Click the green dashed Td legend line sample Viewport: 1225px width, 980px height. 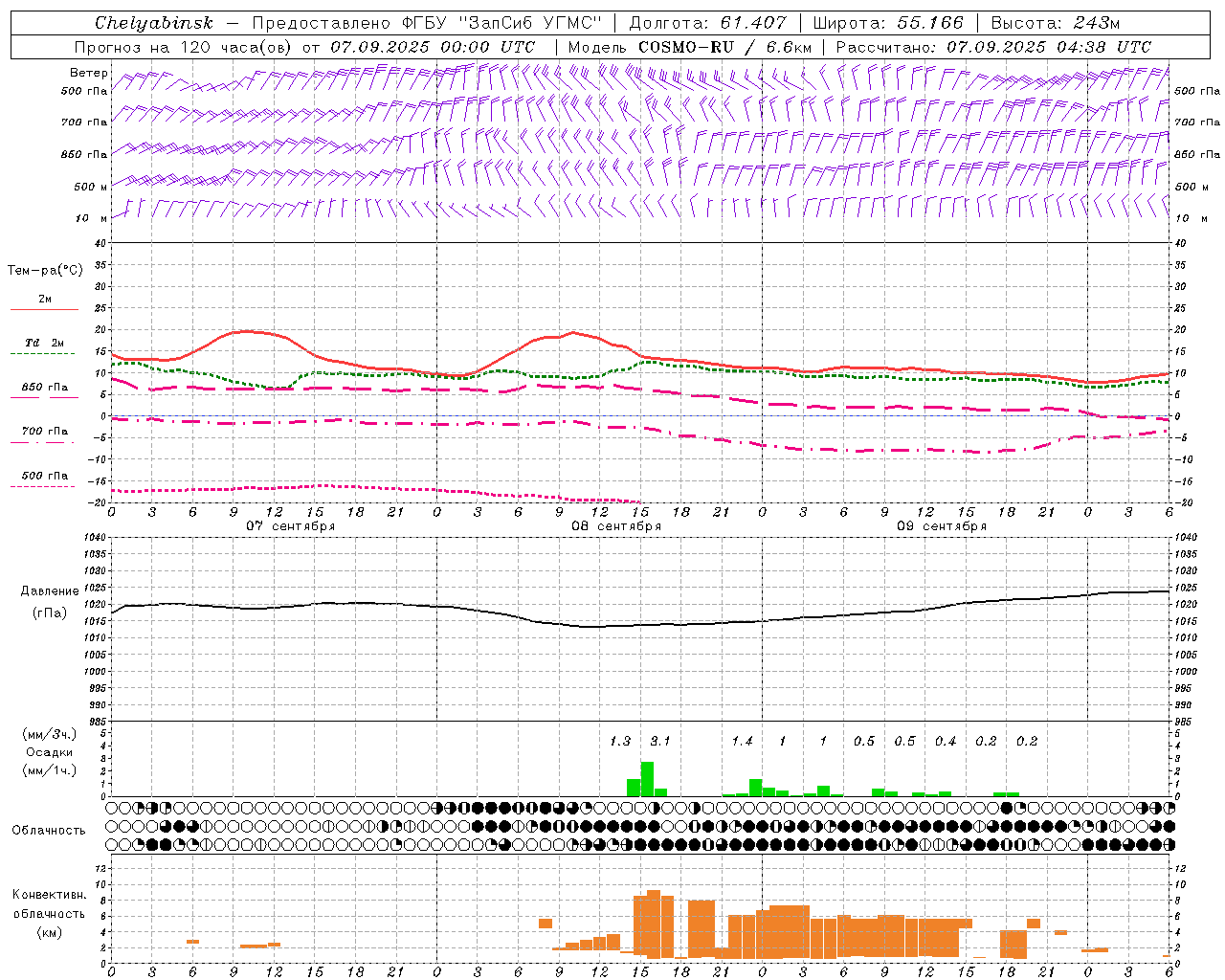44,354
